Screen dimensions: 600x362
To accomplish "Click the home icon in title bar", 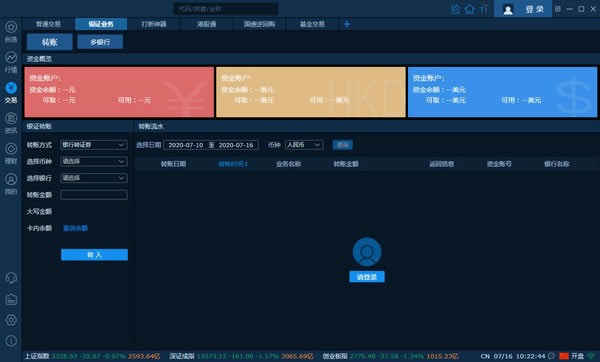I will (x=470, y=9).
